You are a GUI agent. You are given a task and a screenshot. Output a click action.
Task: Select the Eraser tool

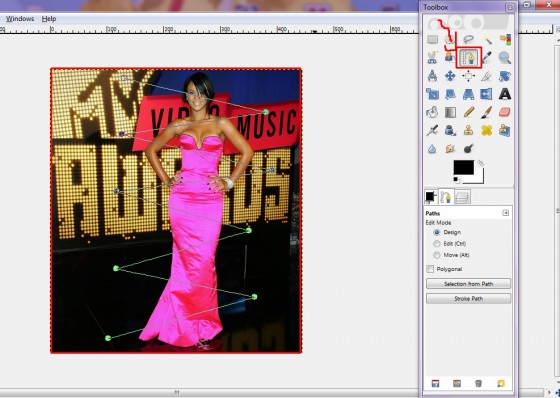point(505,112)
